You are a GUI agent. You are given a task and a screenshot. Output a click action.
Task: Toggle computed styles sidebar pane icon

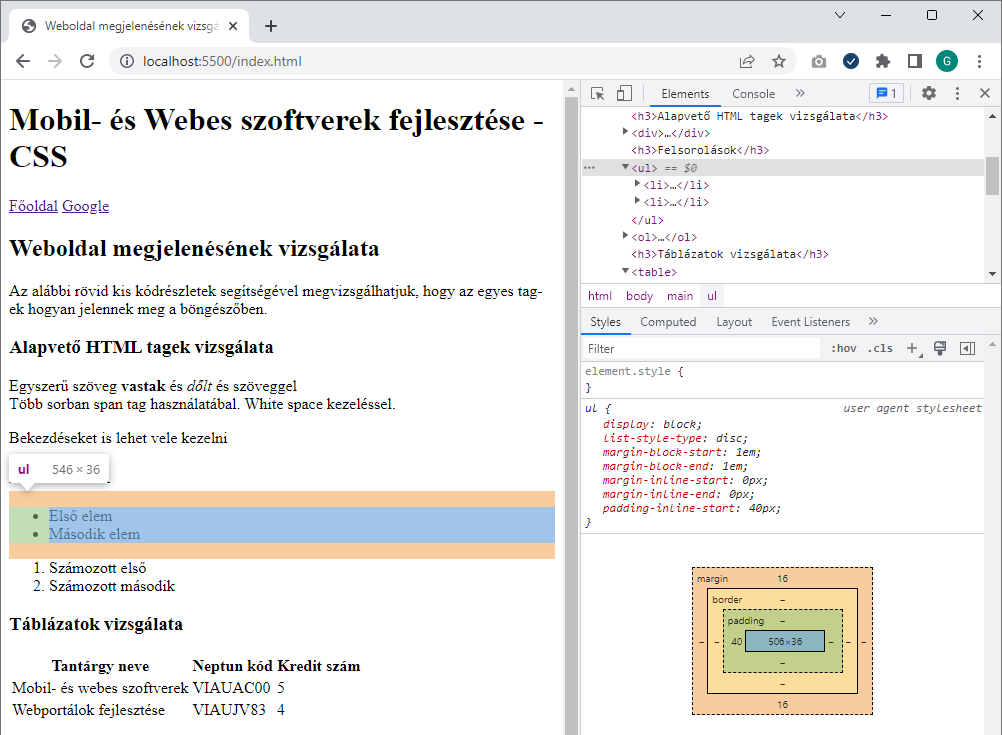click(967, 348)
